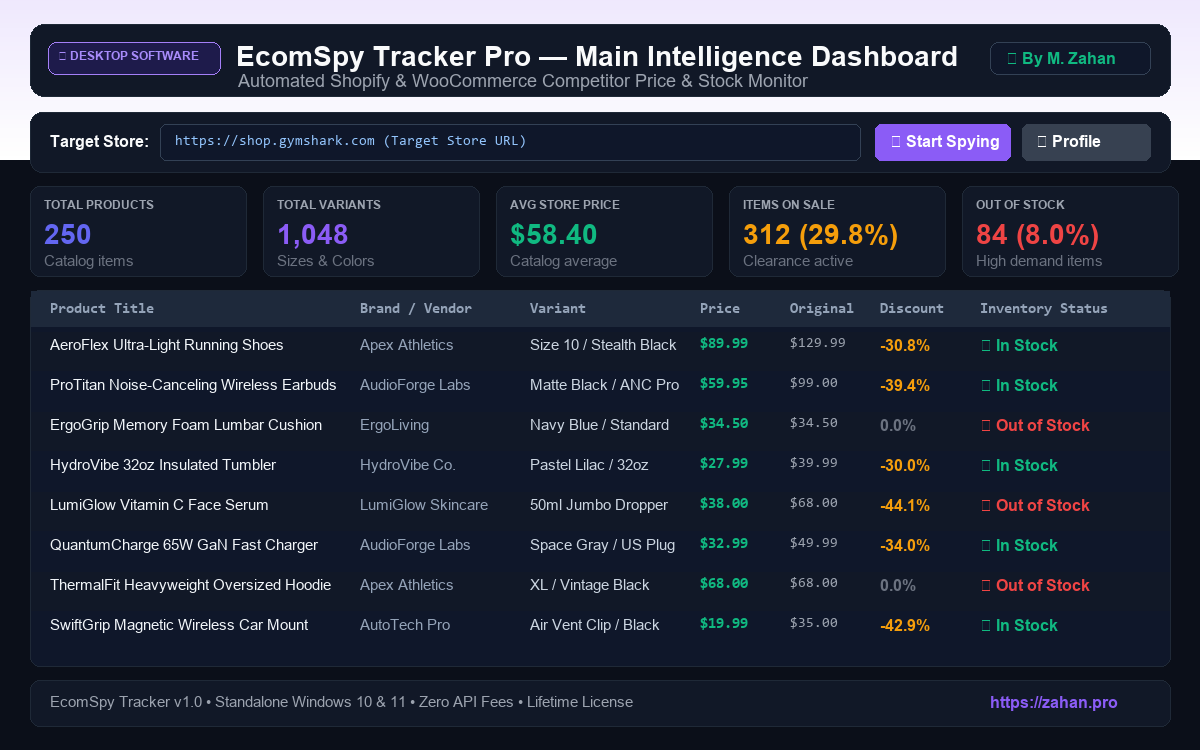Click the $89.99 price for AeroFlex
The height and width of the screenshot is (750, 1200).
724,343
